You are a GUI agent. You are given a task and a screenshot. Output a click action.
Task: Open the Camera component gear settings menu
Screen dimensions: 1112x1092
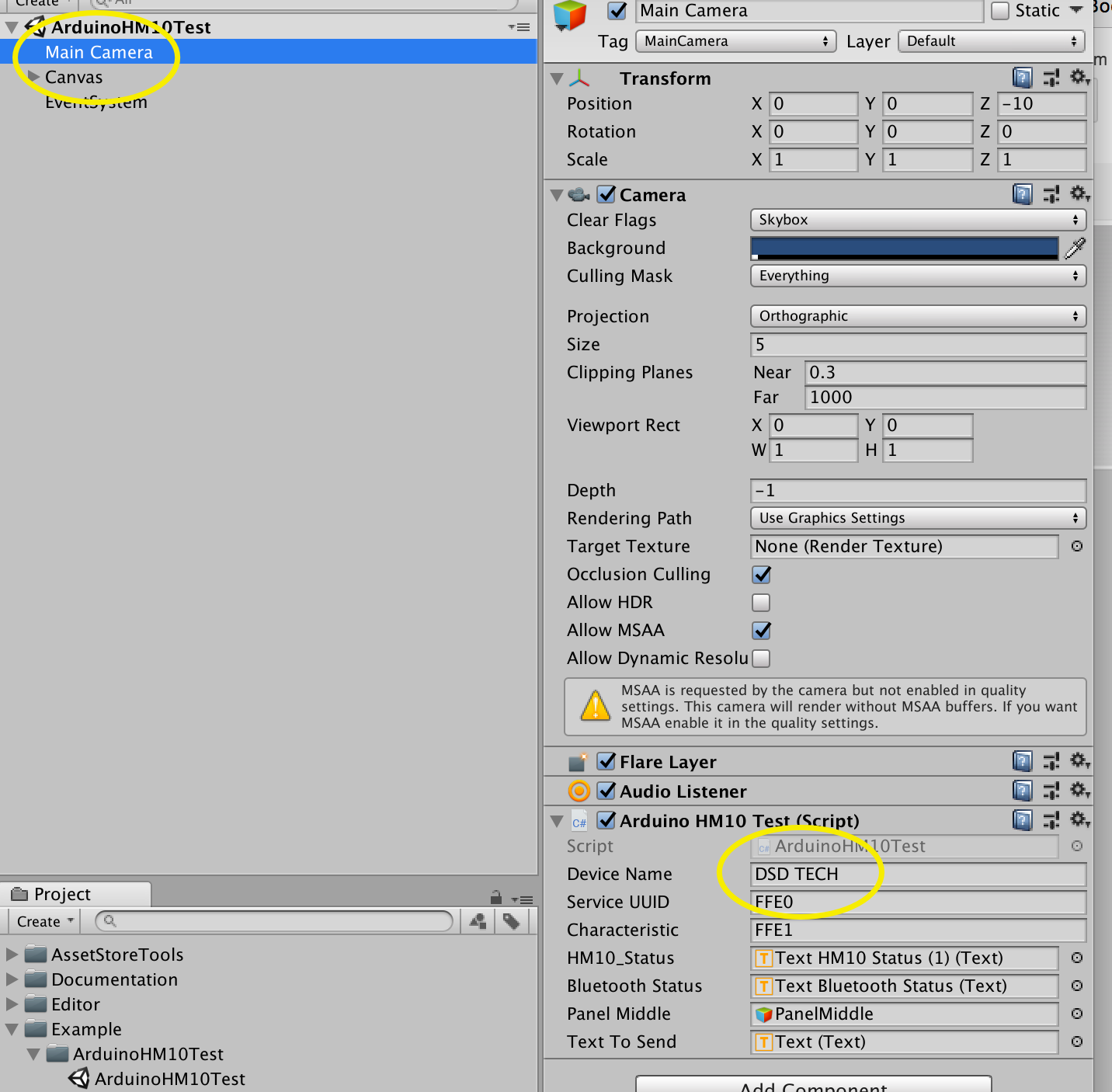(1079, 193)
